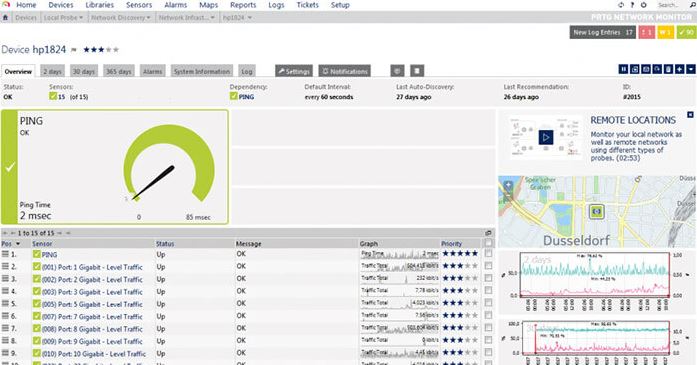The width and height of the screenshot is (697, 365).
Task: Tick the checkbox for the PING sensor row
Action: [x=488, y=253]
